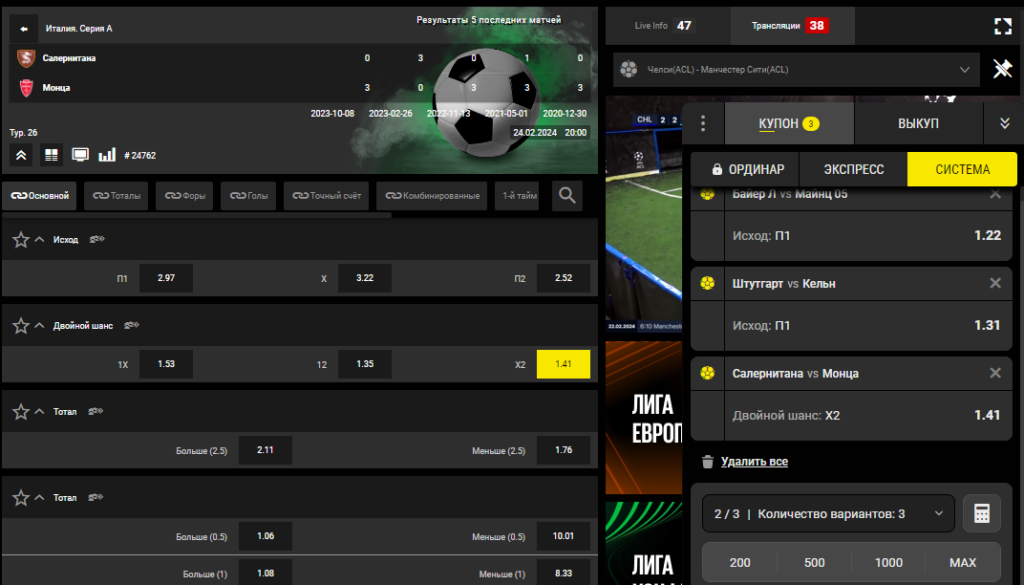Favorite the Исход market star
Viewport: 1024px width, 585px height.
point(21,240)
